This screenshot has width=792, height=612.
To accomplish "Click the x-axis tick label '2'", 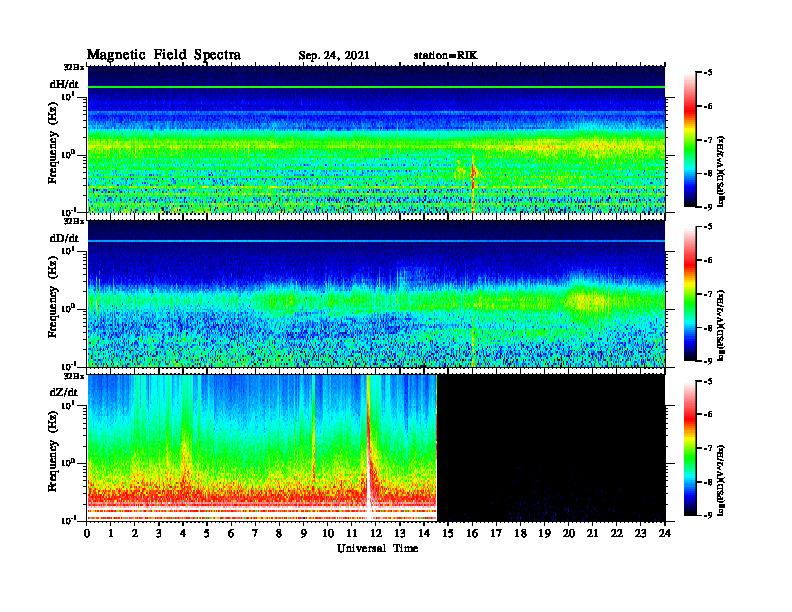I will (135, 533).
